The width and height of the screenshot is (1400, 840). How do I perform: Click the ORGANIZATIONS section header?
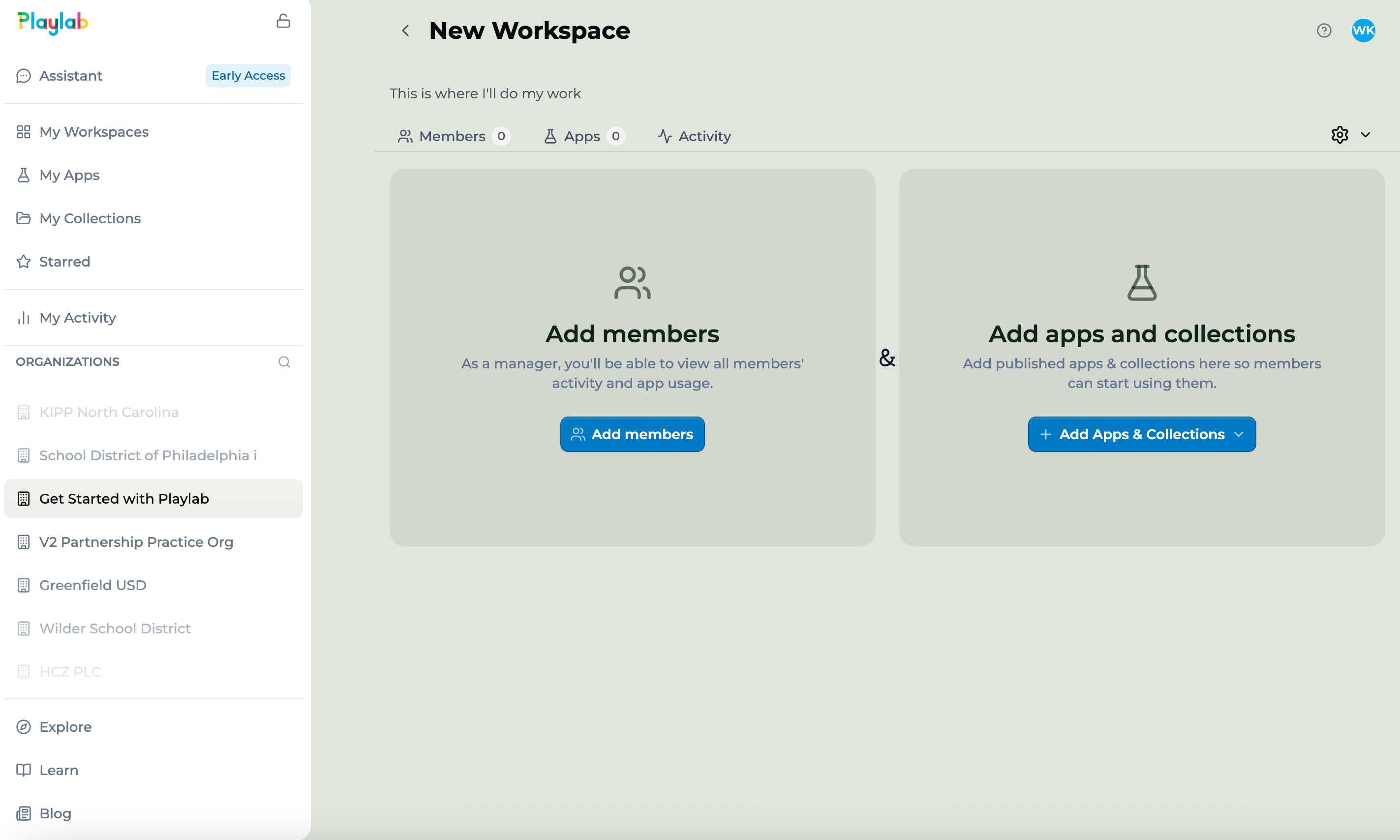(x=67, y=361)
